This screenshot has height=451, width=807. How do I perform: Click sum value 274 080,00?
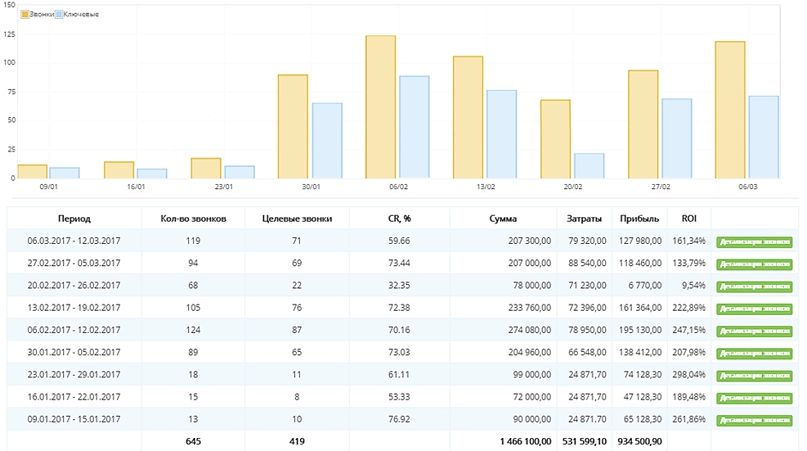click(530, 330)
